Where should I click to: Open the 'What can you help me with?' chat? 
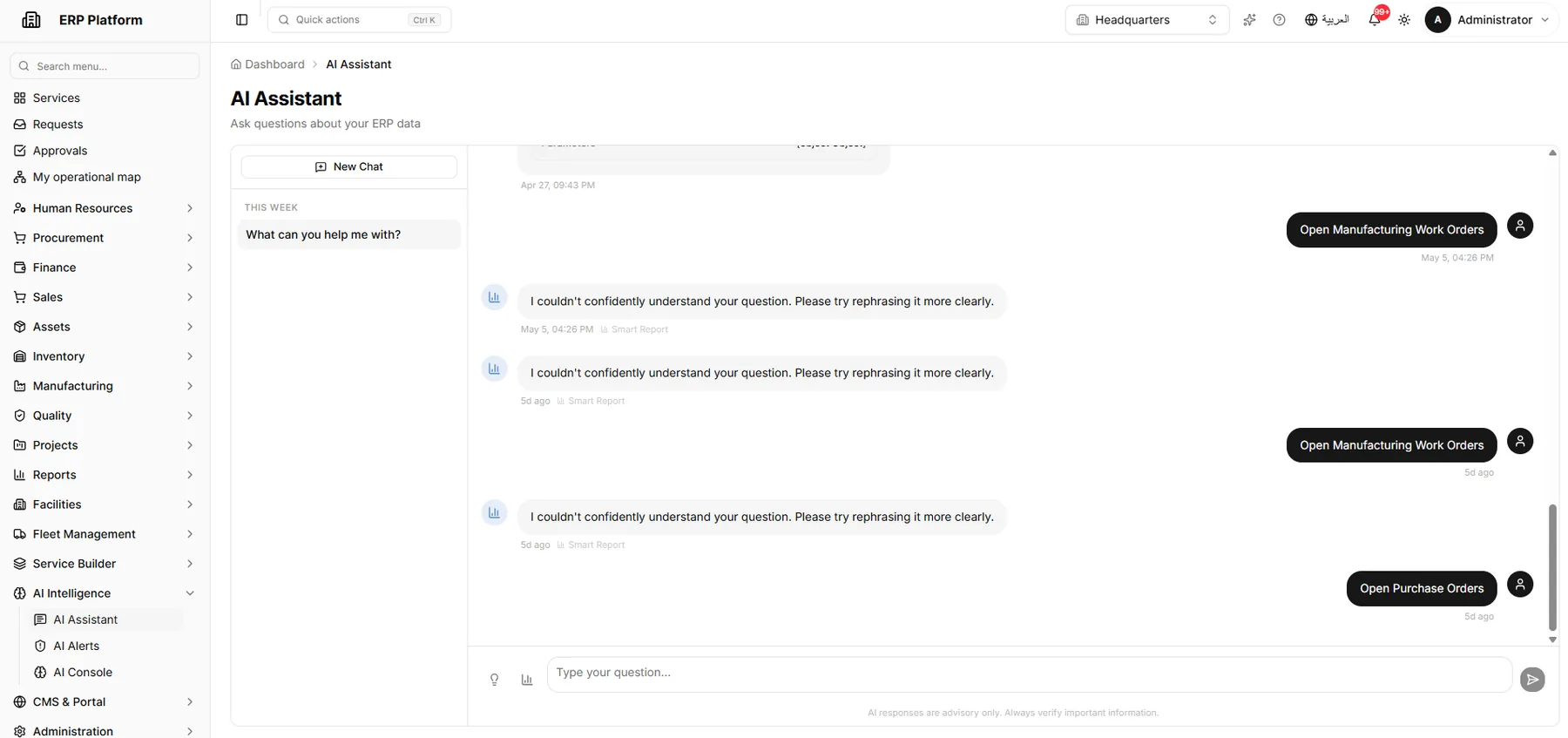click(x=348, y=234)
